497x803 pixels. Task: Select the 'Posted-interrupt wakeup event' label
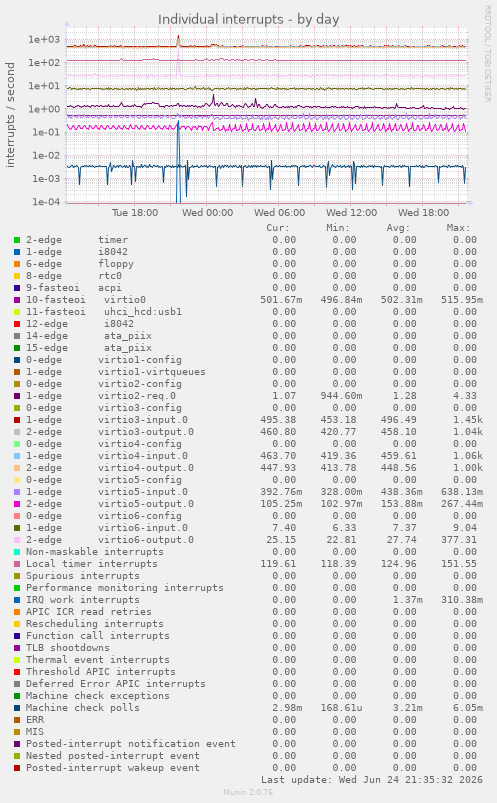point(113,768)
